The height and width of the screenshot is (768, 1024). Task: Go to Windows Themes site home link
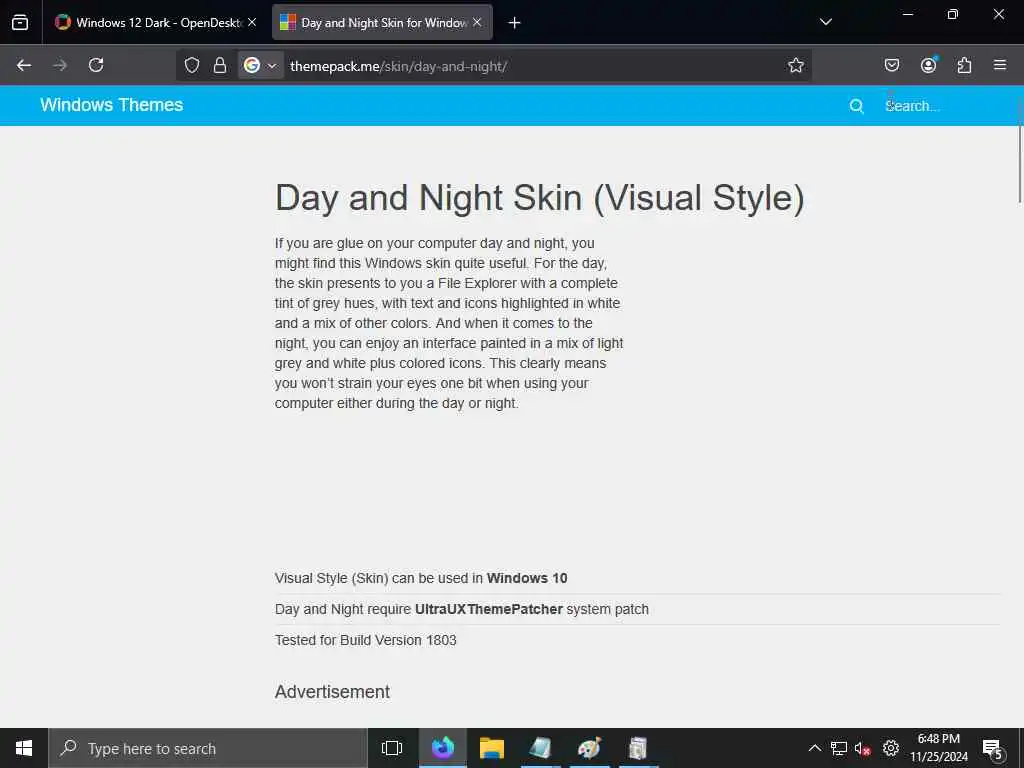coord(112,105)
